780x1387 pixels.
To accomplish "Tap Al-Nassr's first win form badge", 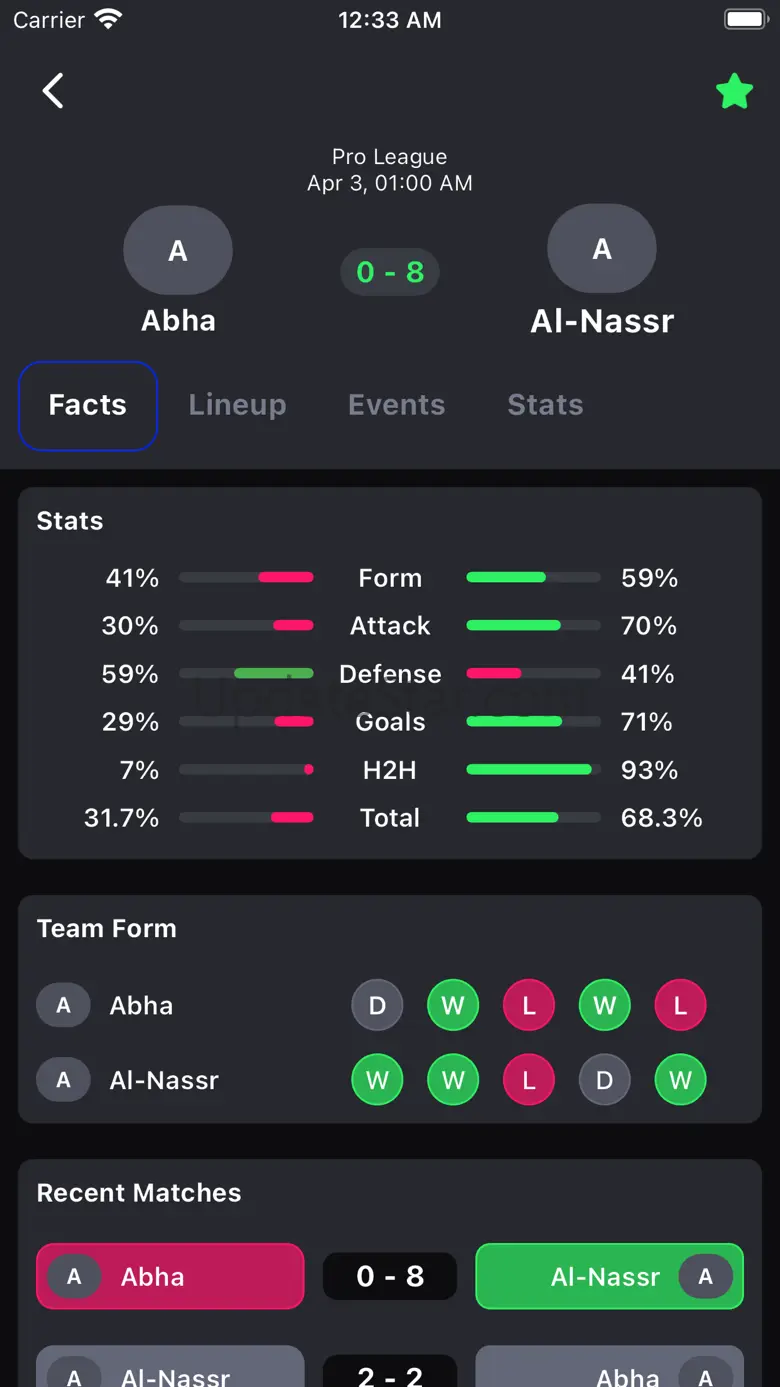I will [x=377, y=1080].
